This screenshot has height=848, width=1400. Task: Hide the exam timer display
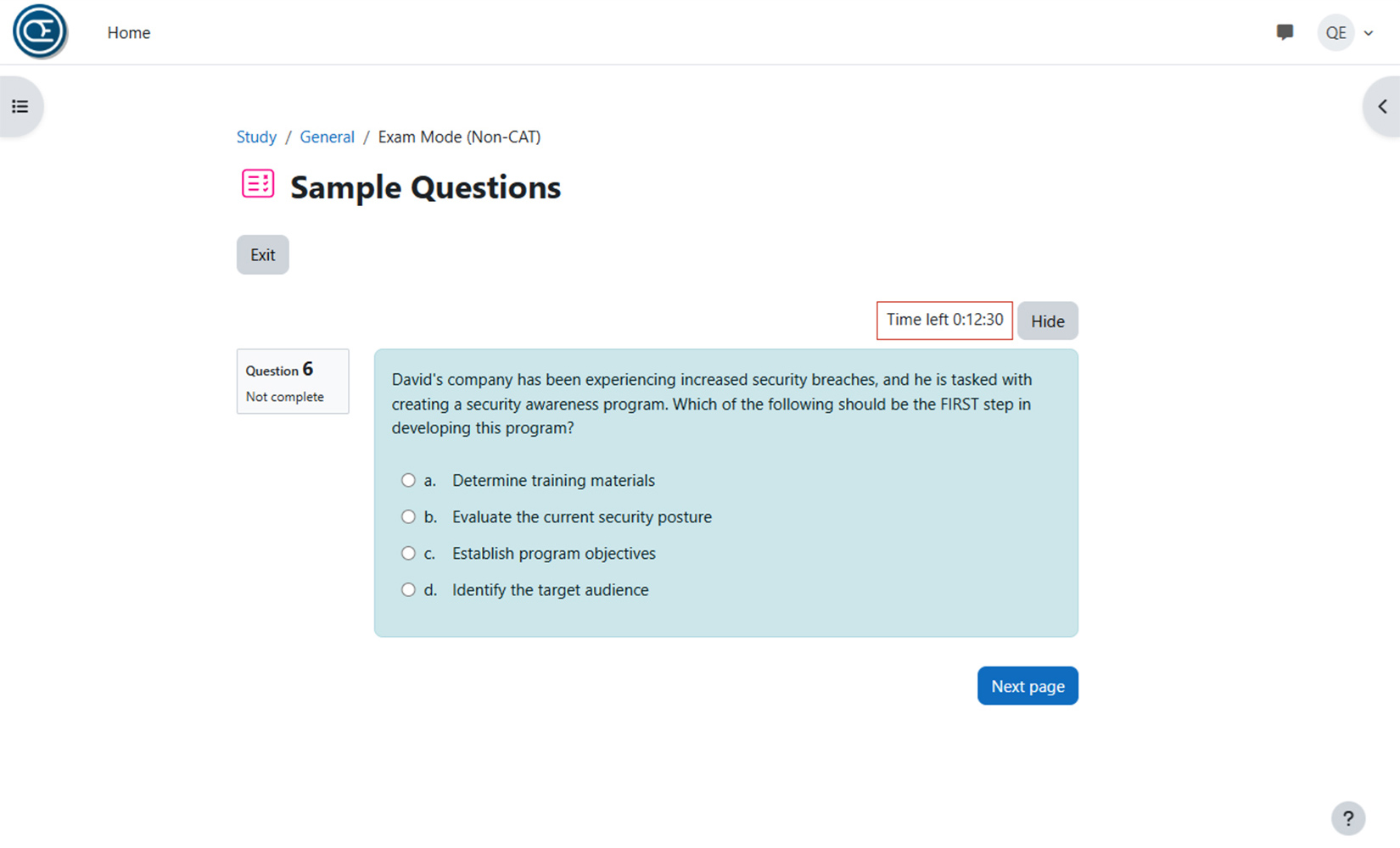(1047, 321)
